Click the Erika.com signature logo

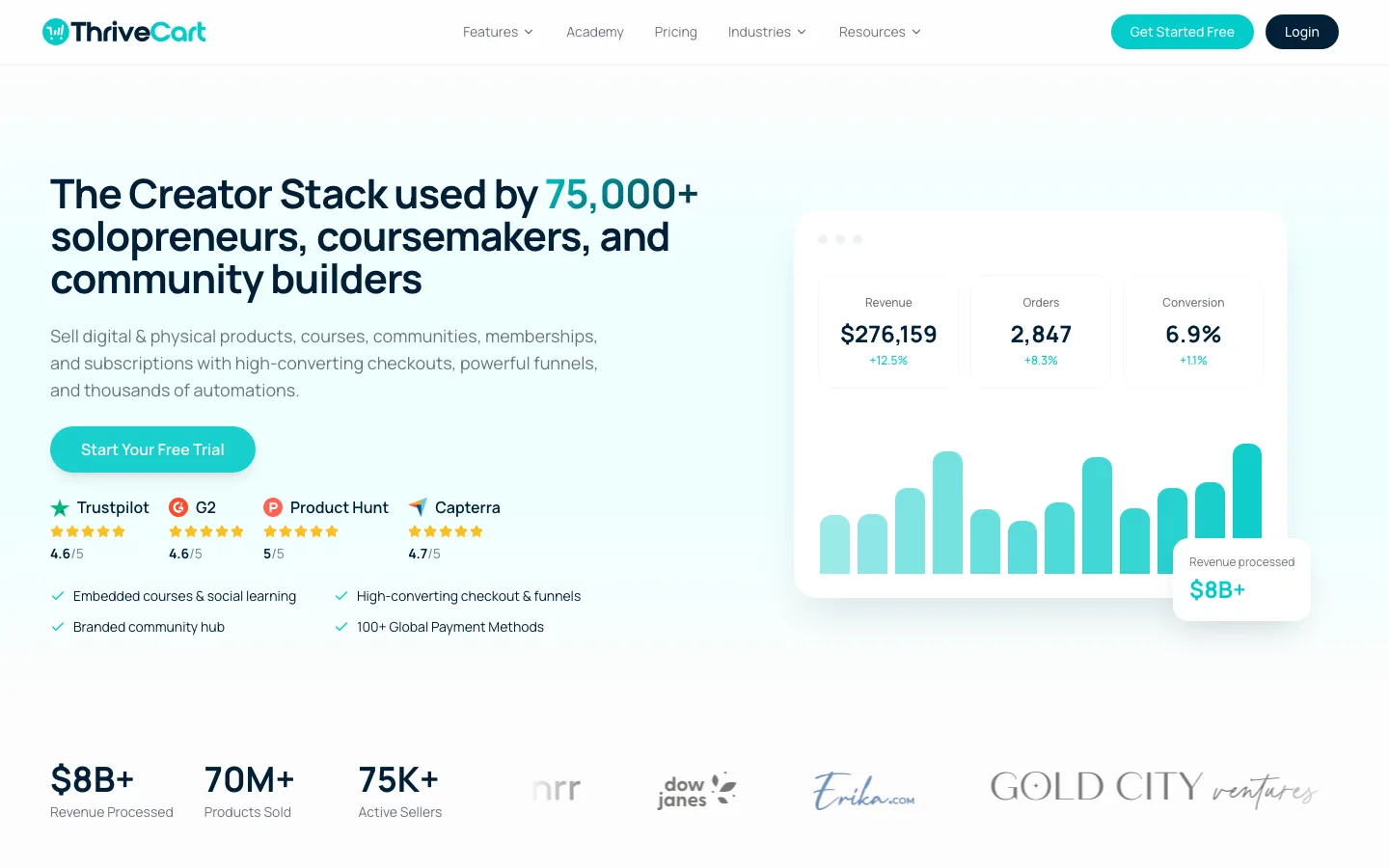(864, 791)
